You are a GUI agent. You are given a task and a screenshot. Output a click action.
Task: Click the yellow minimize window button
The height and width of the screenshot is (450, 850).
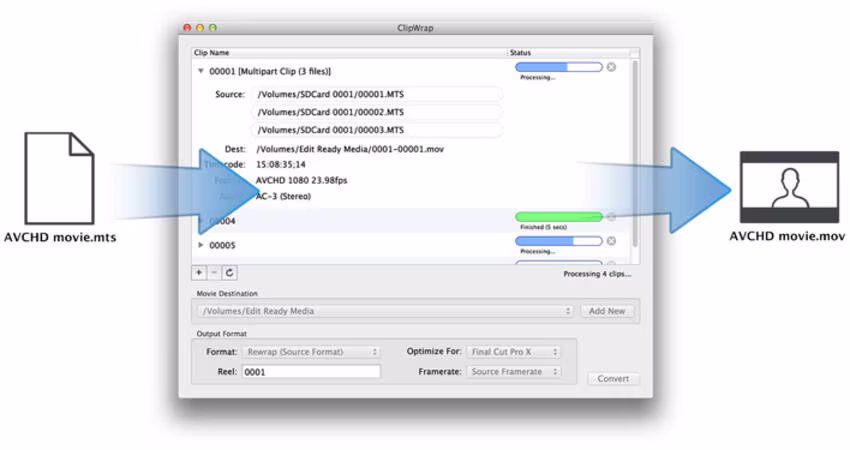[x=200, y=27]
